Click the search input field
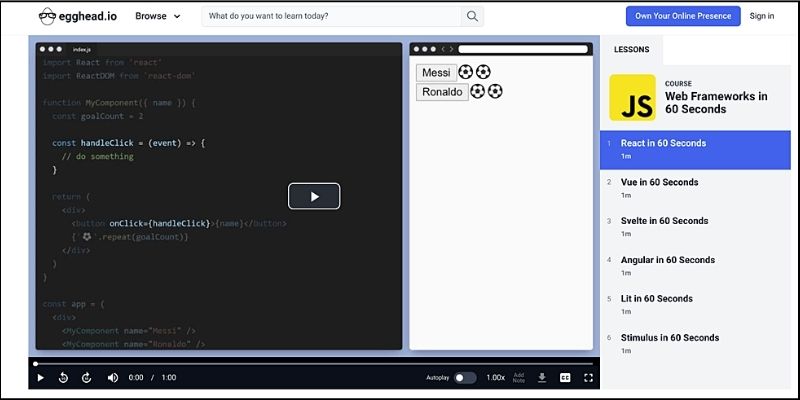 (332, 16)
